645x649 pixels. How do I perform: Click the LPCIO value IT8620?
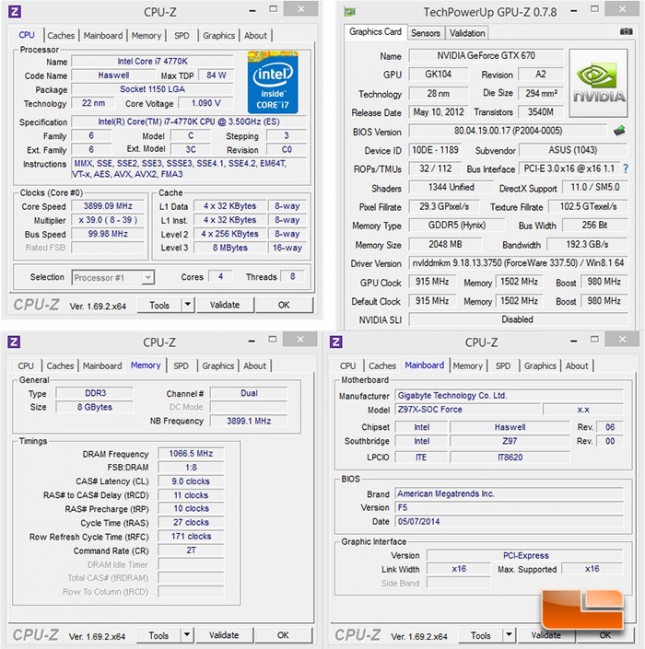point(510,457)
